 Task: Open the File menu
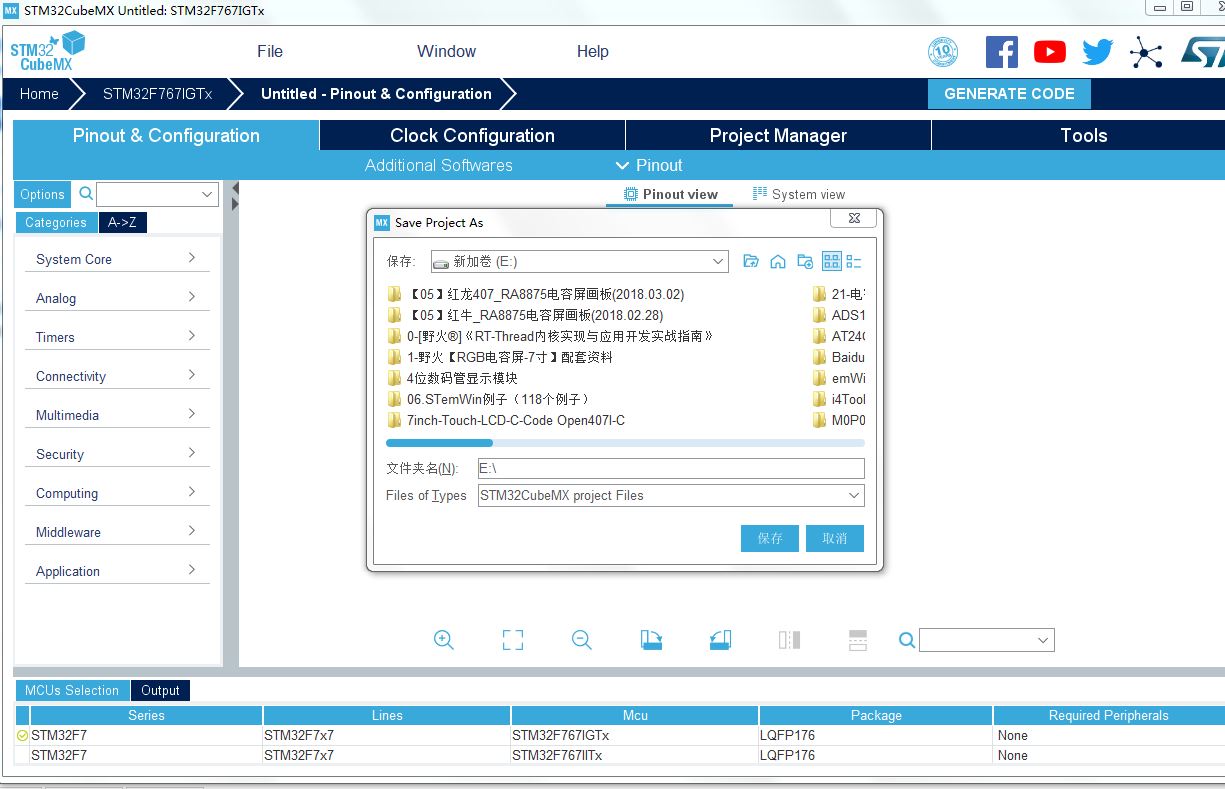coord(270,51)
